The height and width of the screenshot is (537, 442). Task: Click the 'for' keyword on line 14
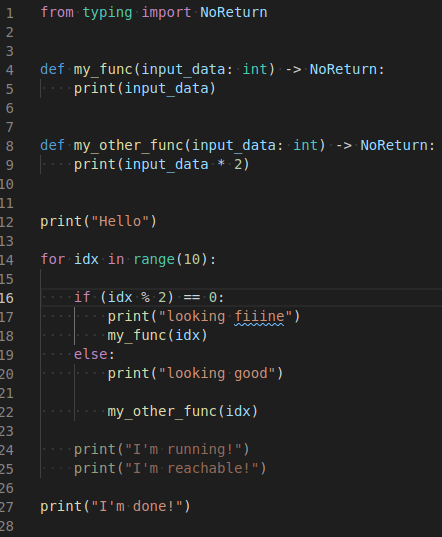(52, 259)
